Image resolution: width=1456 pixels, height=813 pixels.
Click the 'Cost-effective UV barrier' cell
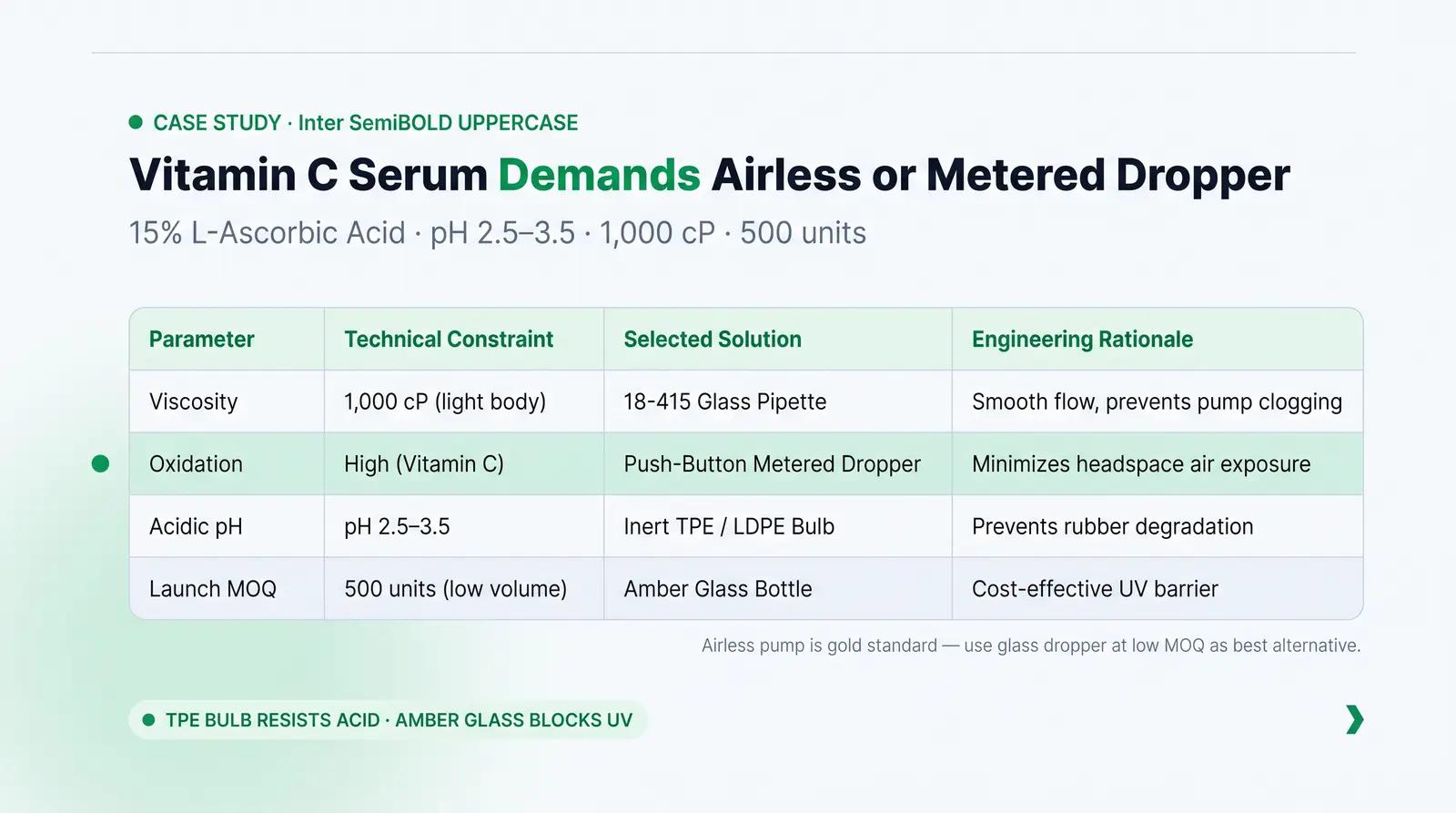(x=1158, y=589)
